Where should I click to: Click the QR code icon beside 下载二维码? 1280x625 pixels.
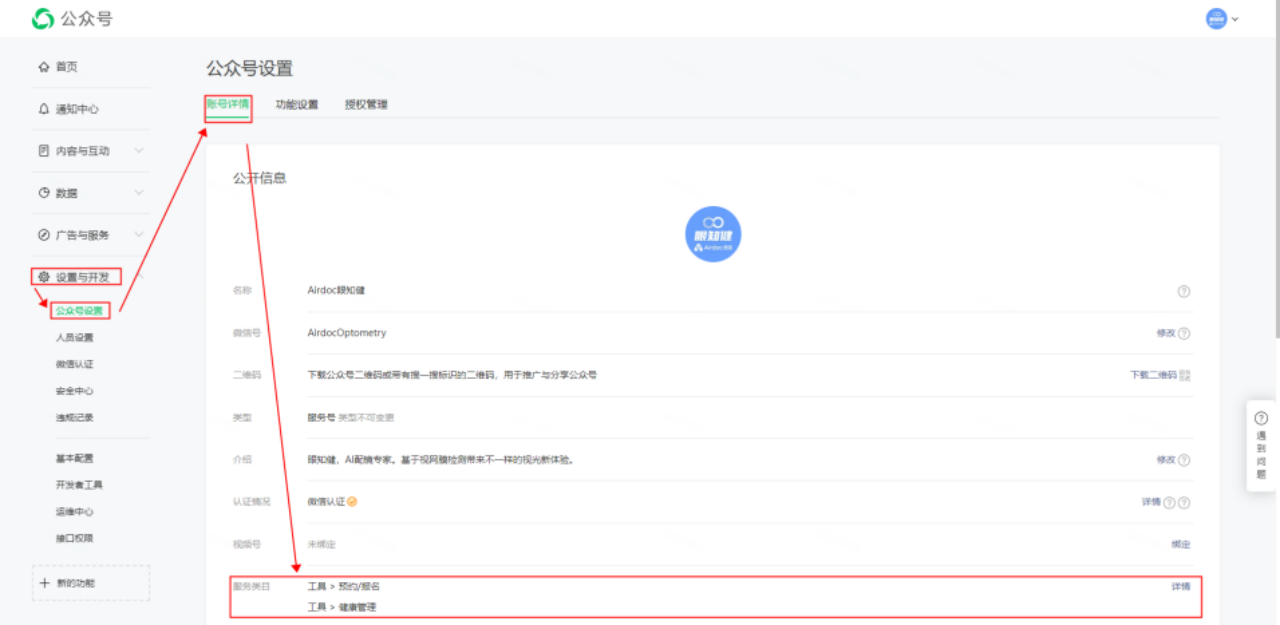(x=1185, y=375)
